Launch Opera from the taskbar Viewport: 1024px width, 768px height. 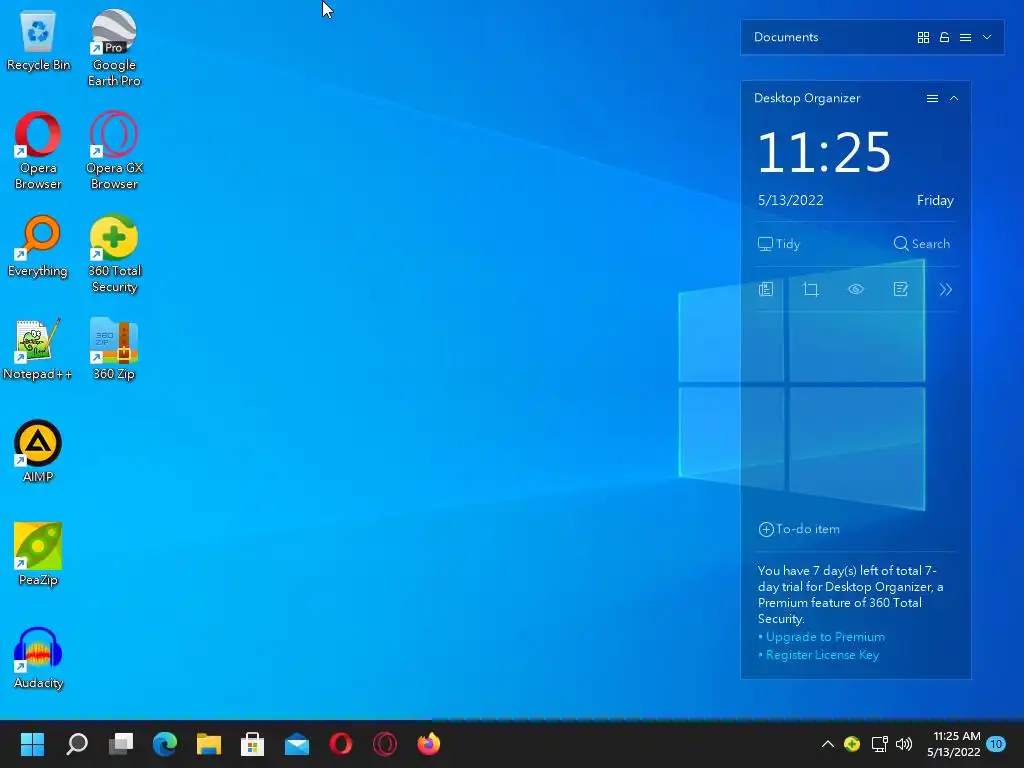click(x=340, y=744)
